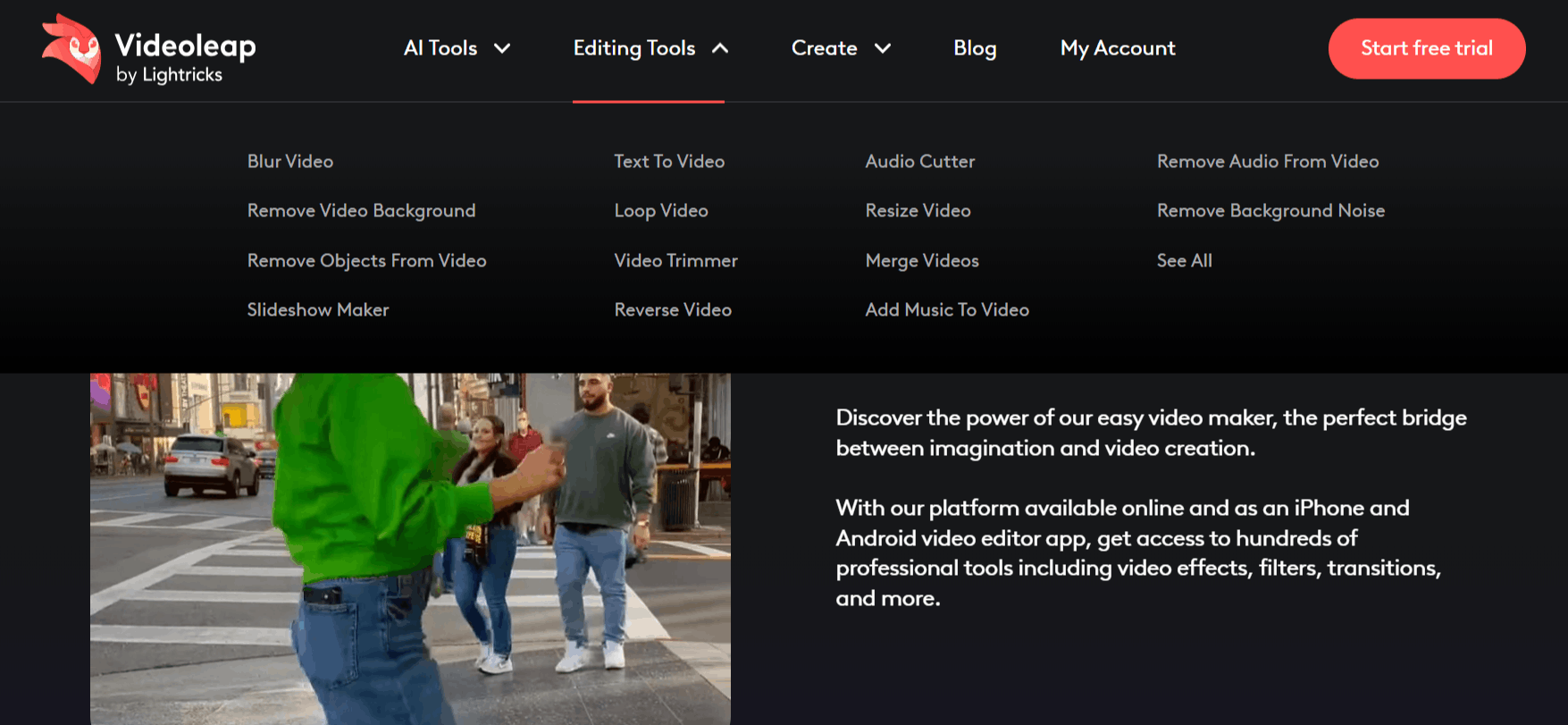
Task: Open the Loop Video tool
Action: (661, 211)
